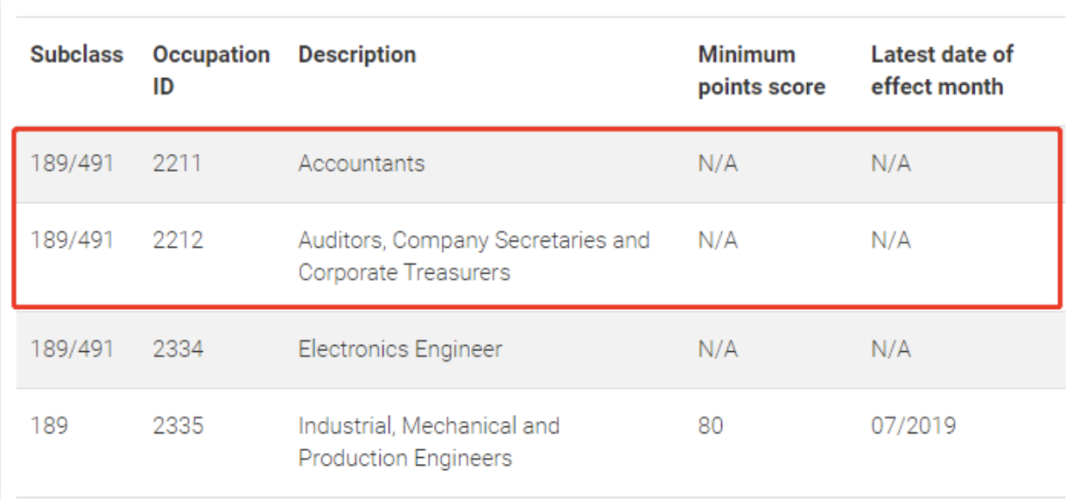
Task: Click the Latest date of effect month header
Action: tap(942, 71)
